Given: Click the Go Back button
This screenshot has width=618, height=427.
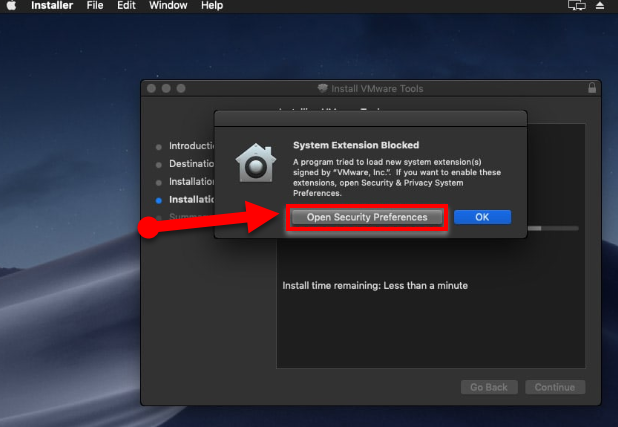Looking at the screenshot, I should pos(489,387).
